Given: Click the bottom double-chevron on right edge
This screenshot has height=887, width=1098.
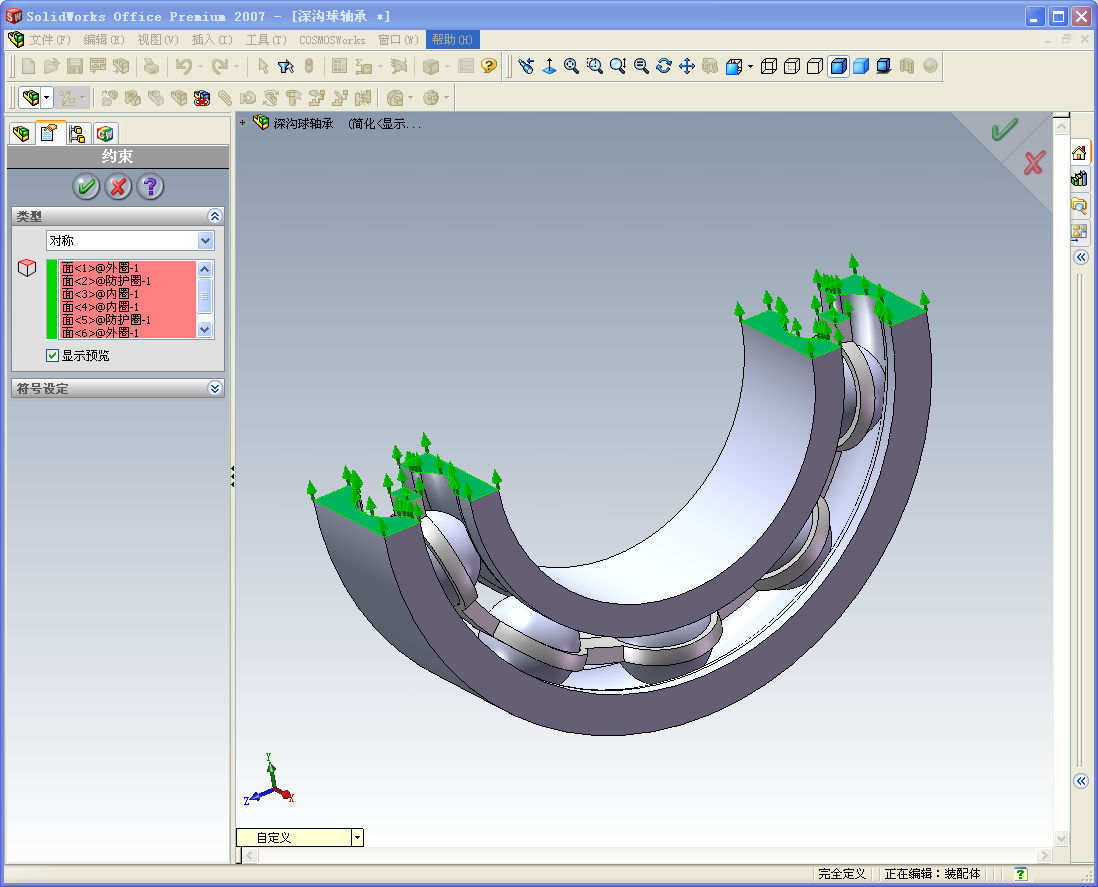Looking at the screenshot, I should [1080, 781].
